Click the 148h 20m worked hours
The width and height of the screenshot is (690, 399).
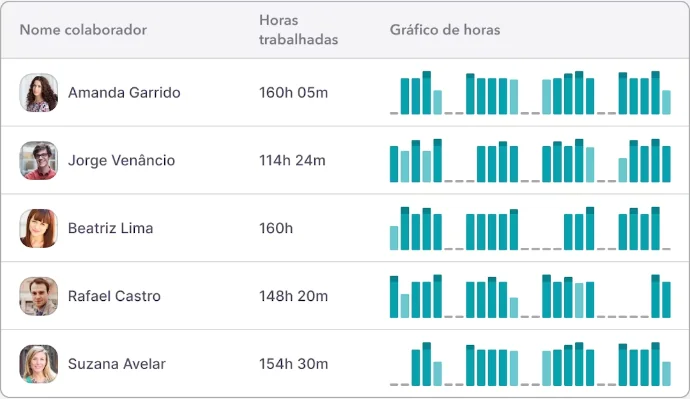[x=294, y=296]
